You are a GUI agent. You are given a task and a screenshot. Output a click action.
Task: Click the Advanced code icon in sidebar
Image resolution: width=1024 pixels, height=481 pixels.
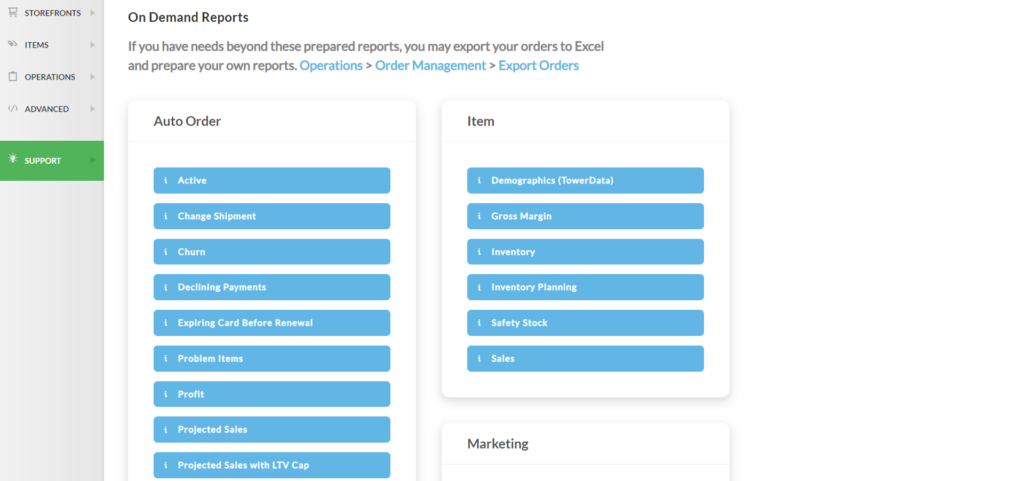coord(12,108)
